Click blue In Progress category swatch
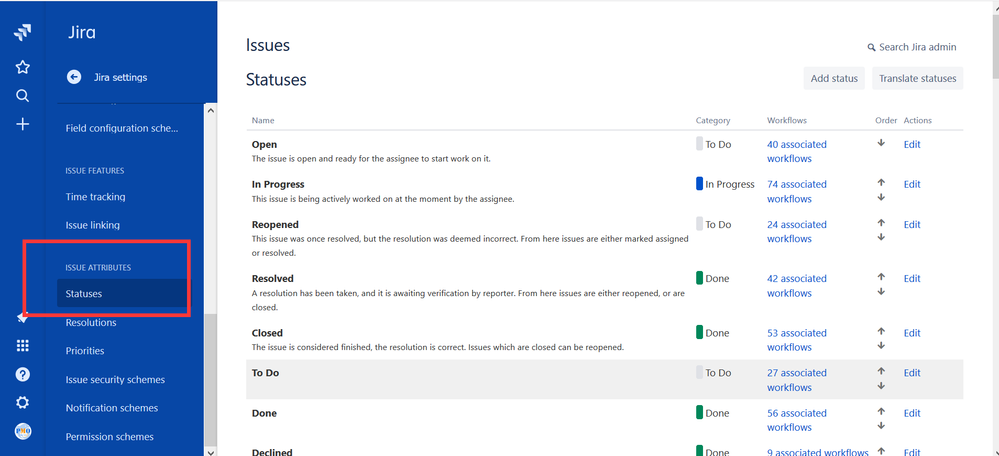The width and height of the screenshot is (999, 456). [x=700, y=183]
